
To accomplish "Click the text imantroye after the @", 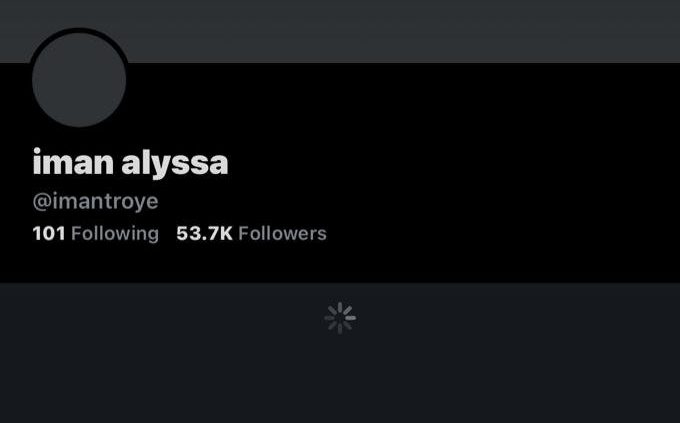I will 105,201.
